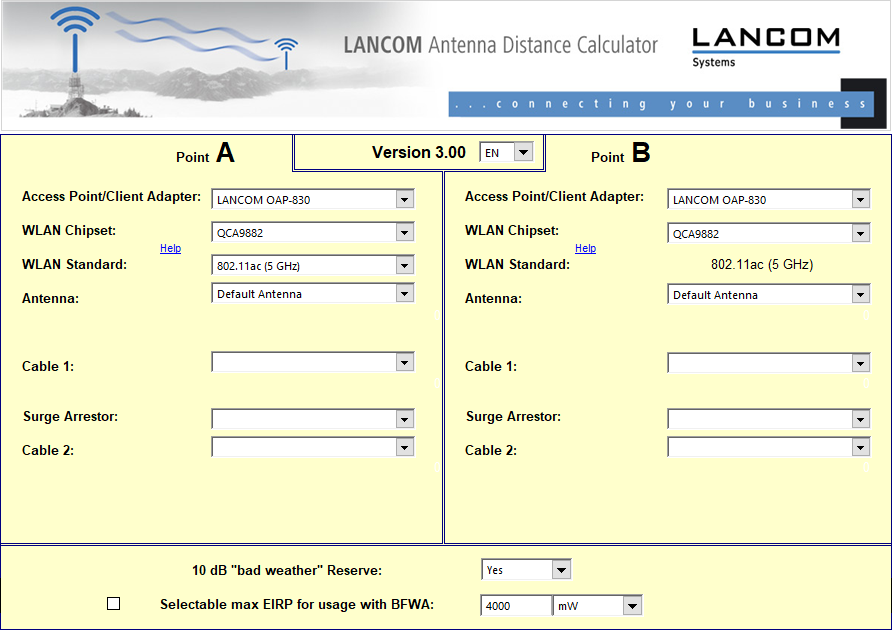Image resolution: width=892 pixels, height=630 pixels.
Task: Expand Point A Antenna dropdown
Action: [x=312, y=294]
